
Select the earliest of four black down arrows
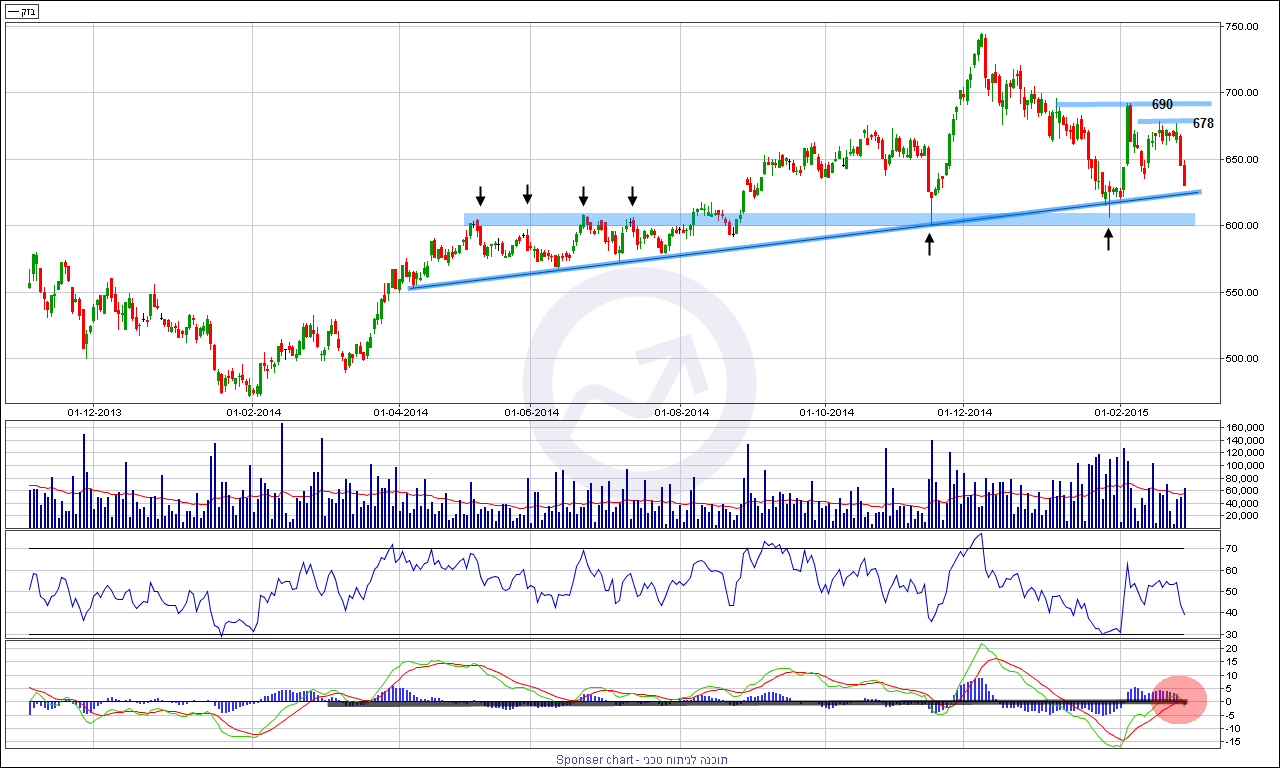(x=480, y=195)
